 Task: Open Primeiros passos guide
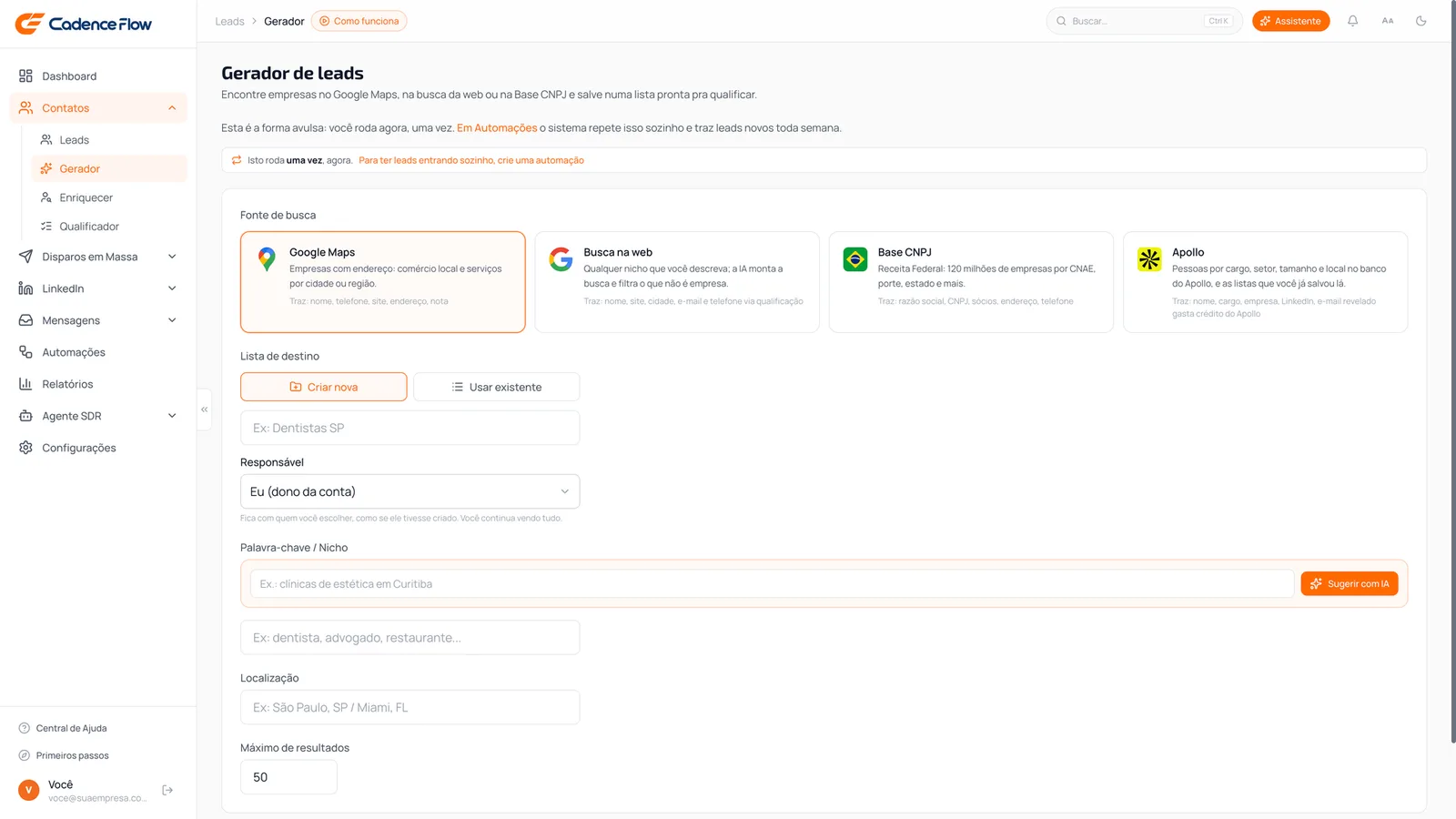[x=64, y=755]
